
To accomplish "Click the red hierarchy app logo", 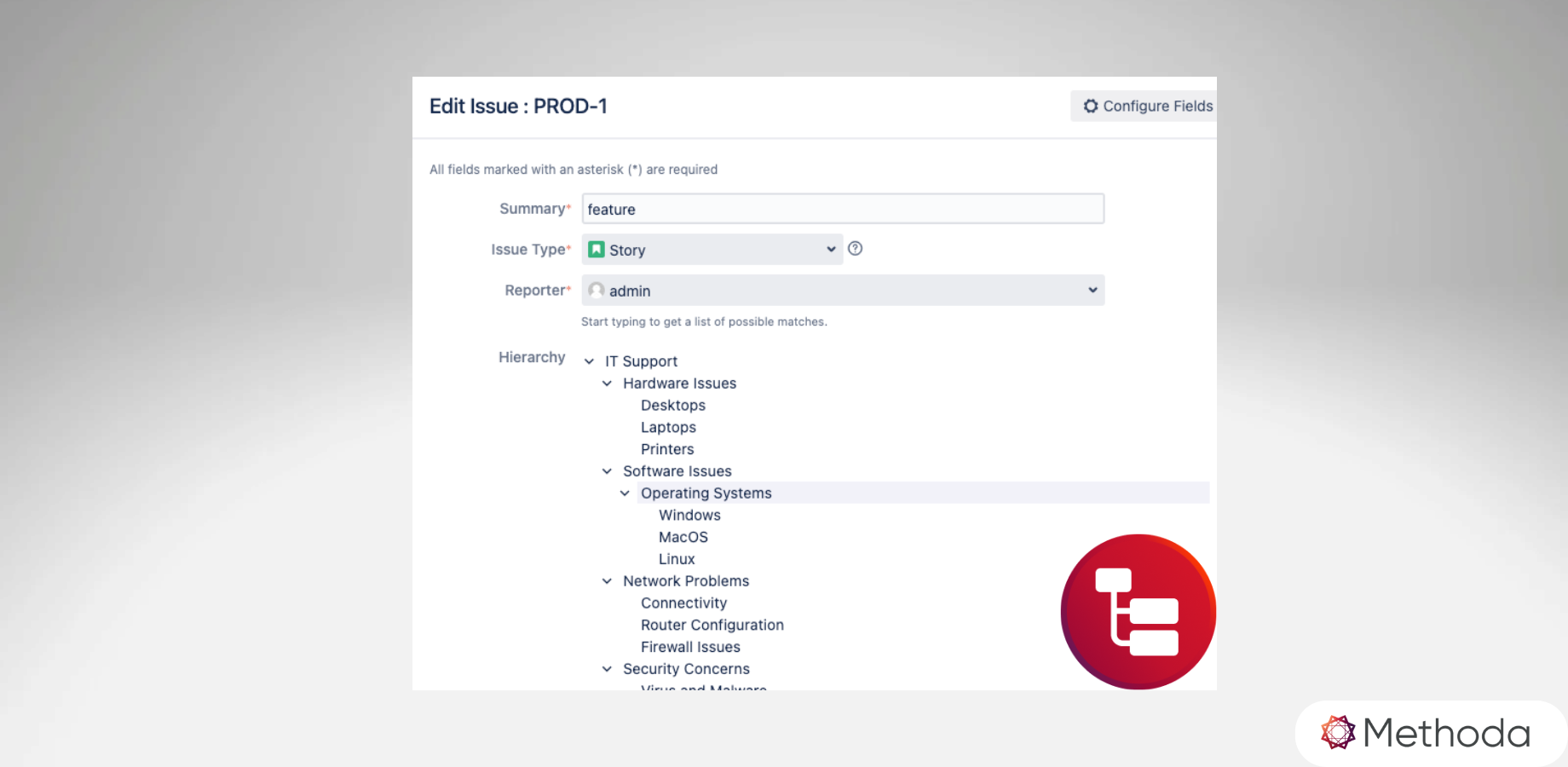I will [x=1139, y=612].
